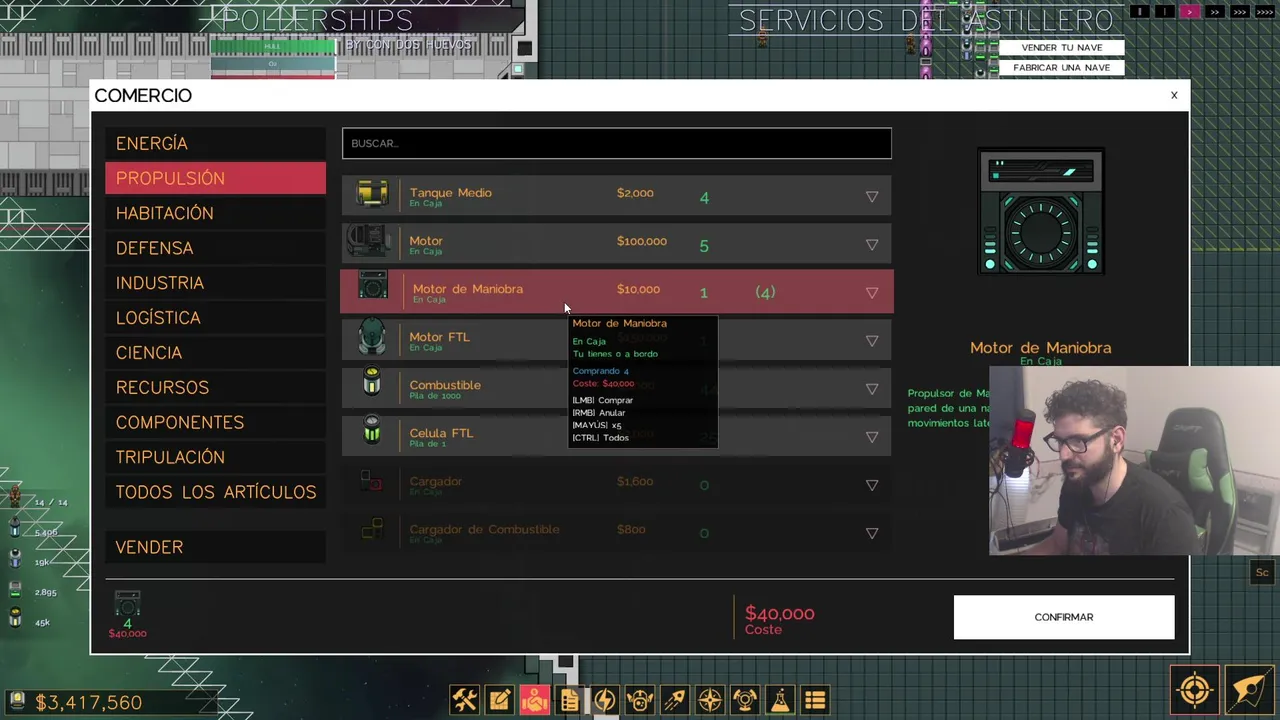Set game speed to triple (>>>)
The height and width of the screenshot is (720, 1280).
pyautogui.click(x=1240, y=12)
